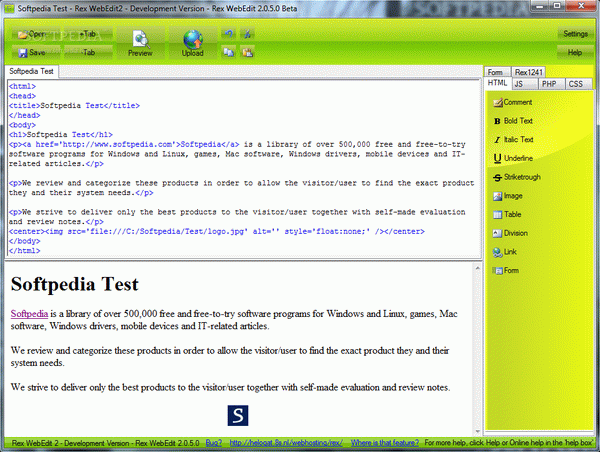This screenshot has height=452, width=600.
Task: Paste from the clipboard
Action: (x=248, y=52)
